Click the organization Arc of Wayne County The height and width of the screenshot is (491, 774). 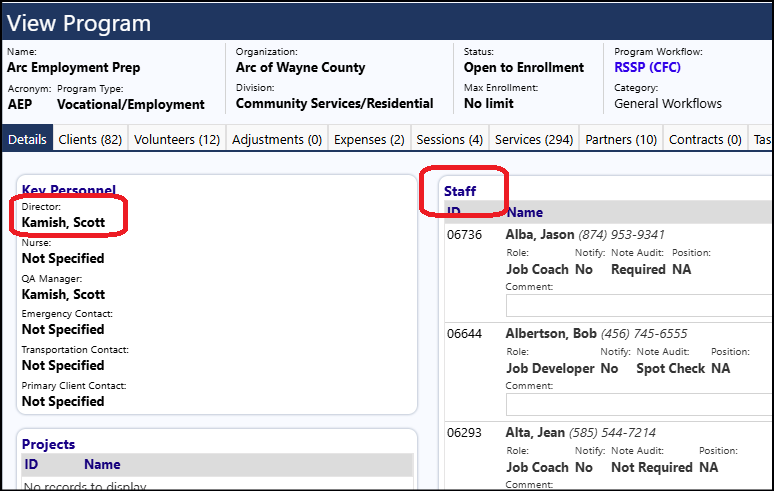[x=301, y=67]
